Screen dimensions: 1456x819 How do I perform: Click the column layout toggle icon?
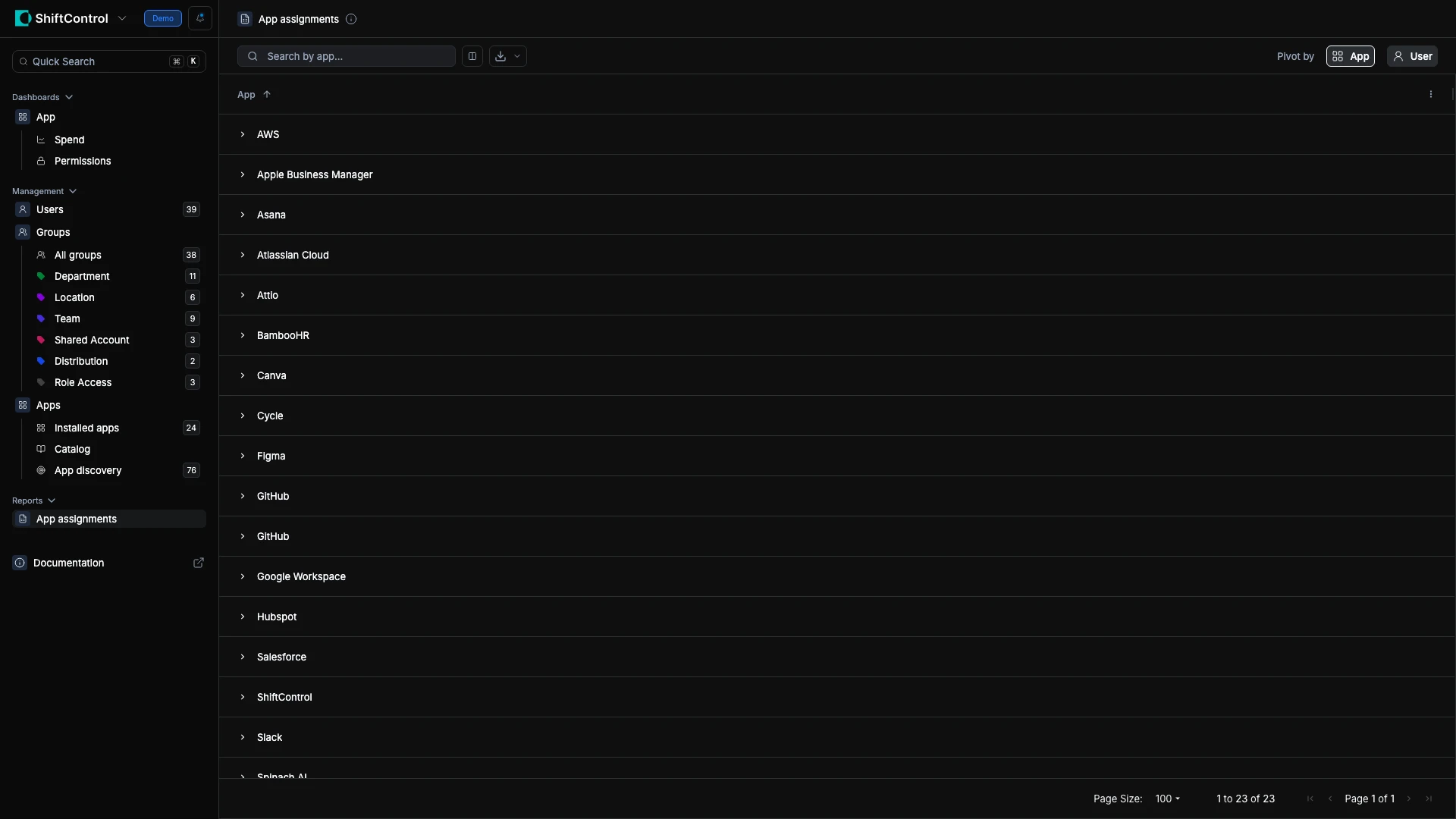coord(472,56)
